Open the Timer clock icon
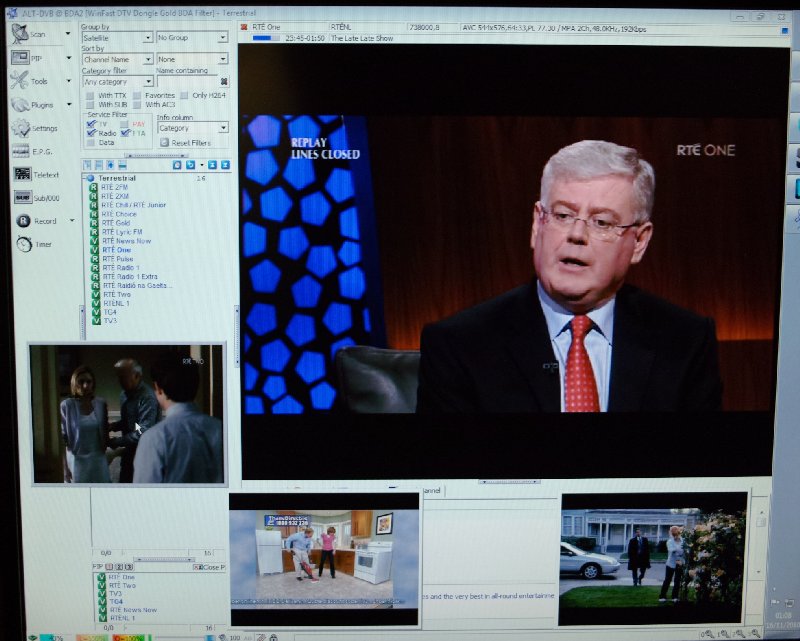This screenshot has width=800, height=641. [x=24, y=244]
